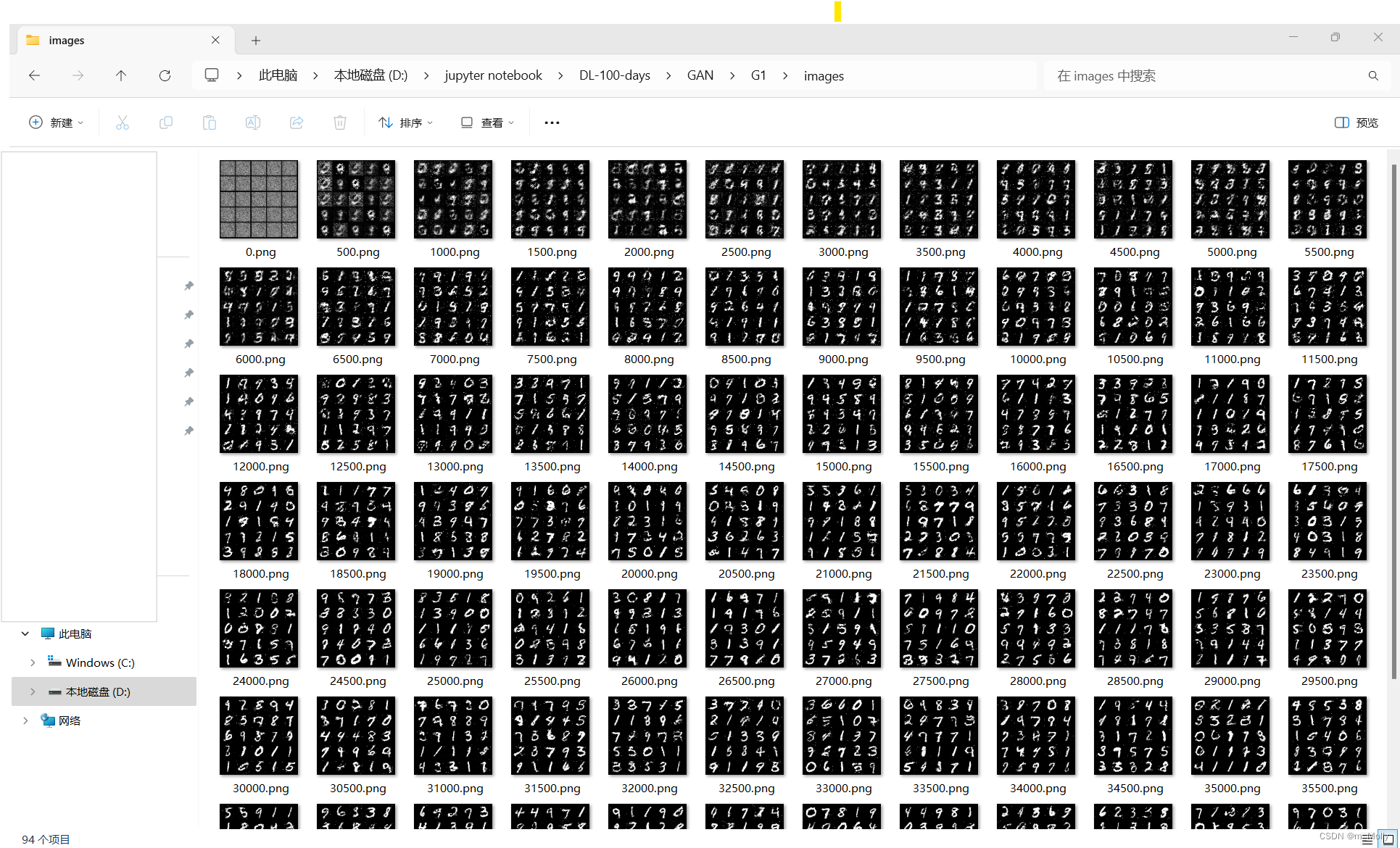1400x848 pixels.
Task: Select the 27000.png thumbnail
Action: [842, 628]
